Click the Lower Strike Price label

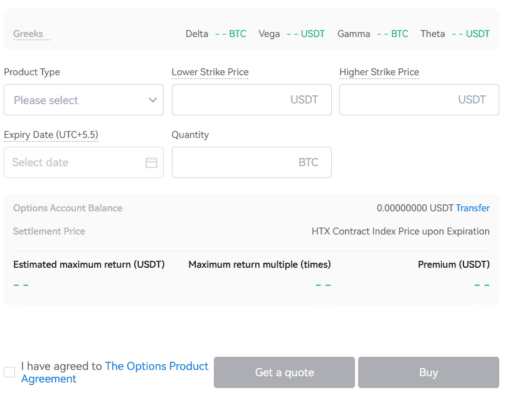point(210,72)
